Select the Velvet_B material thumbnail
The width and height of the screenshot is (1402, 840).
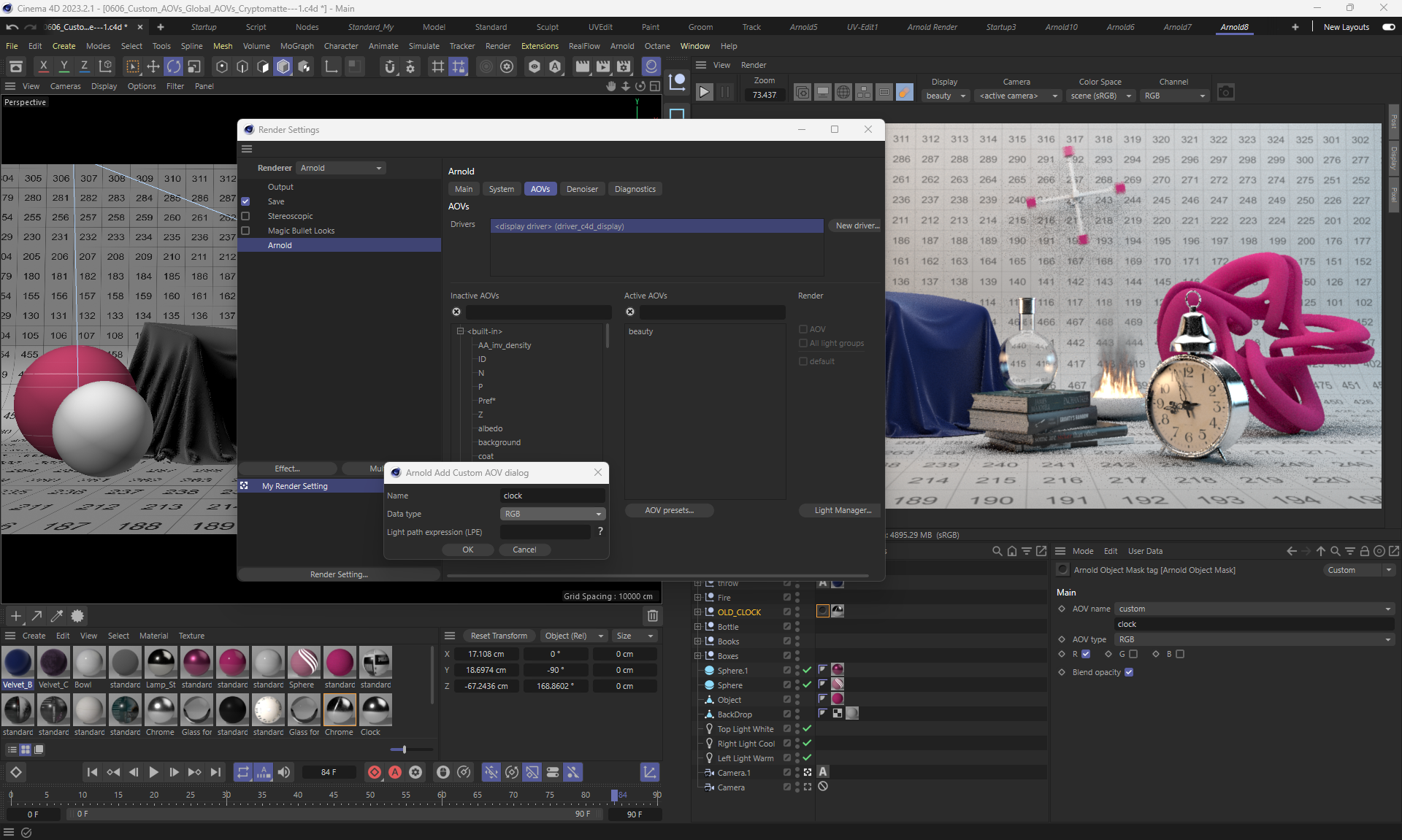18,663
